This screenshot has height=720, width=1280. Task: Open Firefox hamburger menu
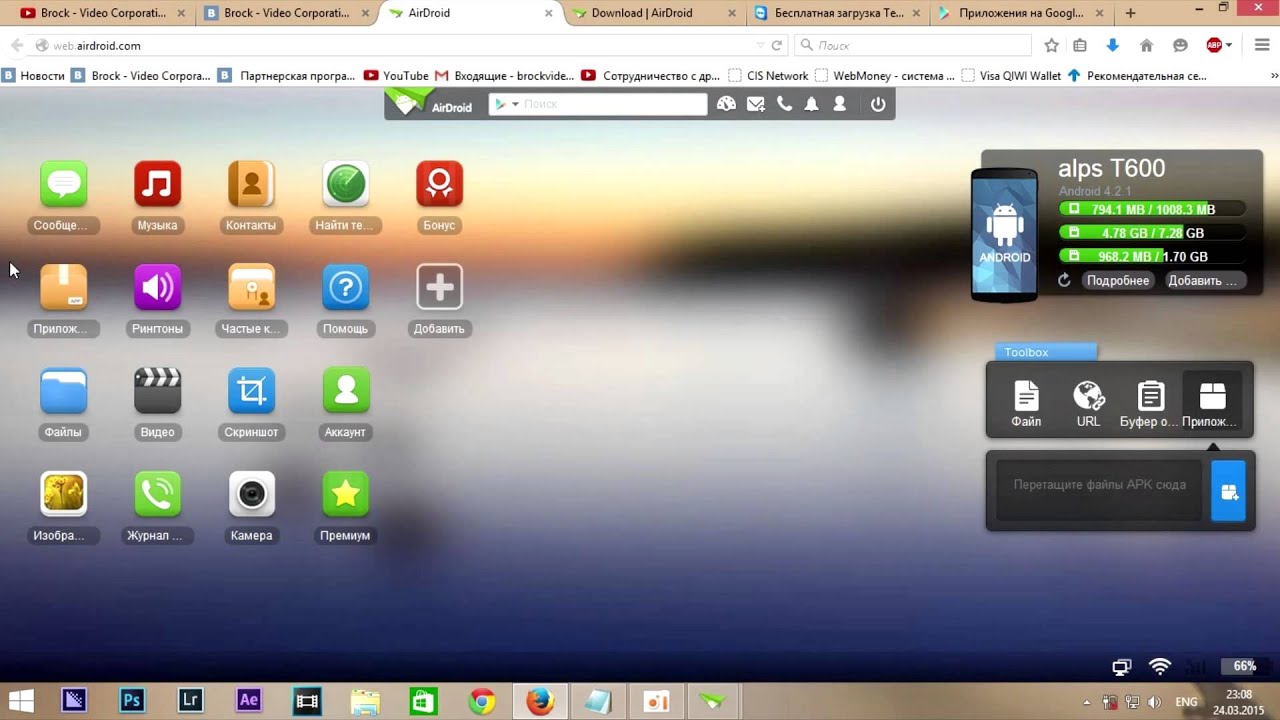pos(1261,45)
